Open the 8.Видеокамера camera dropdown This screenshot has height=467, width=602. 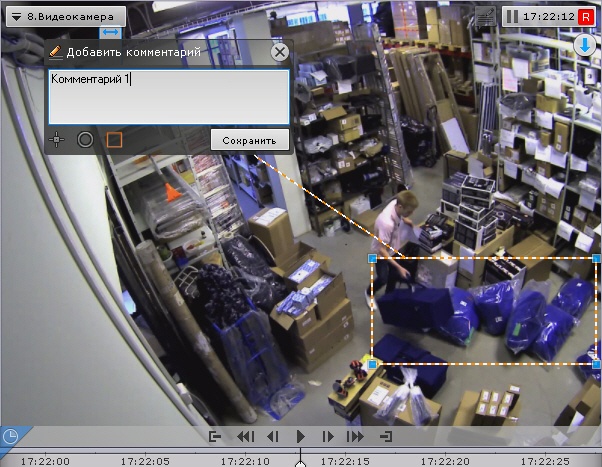point(63,17)
